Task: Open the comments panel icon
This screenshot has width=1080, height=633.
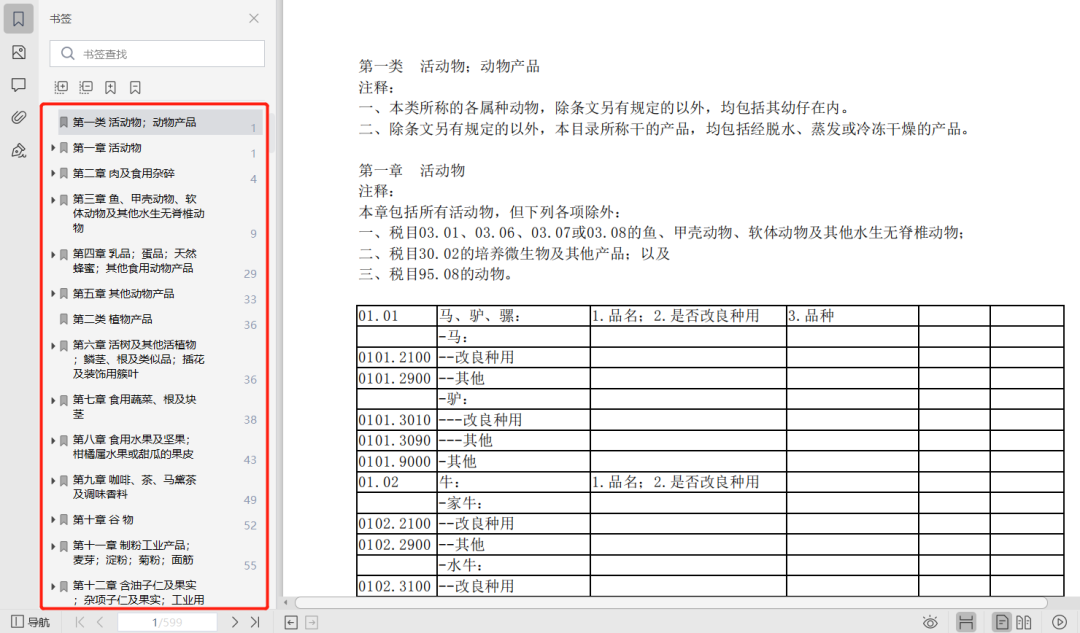Action: (x=19, y=85)
